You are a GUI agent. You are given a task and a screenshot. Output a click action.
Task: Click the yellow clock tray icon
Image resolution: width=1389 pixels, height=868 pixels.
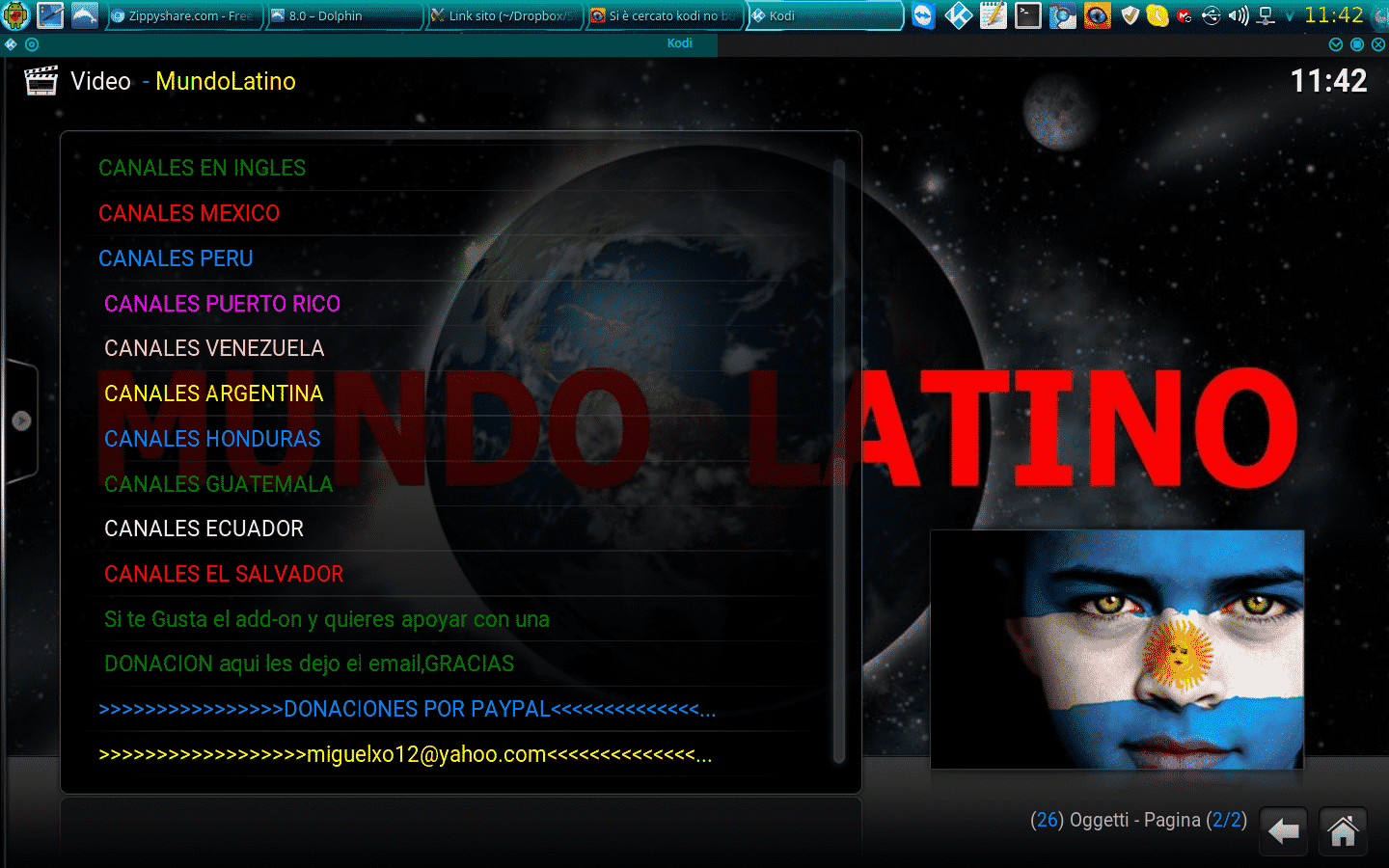tap(1157, 15)
